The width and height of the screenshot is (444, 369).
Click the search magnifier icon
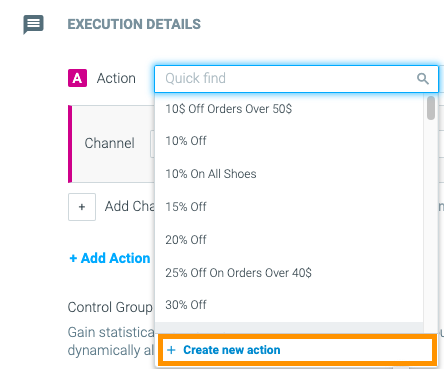tap(423, 79)
